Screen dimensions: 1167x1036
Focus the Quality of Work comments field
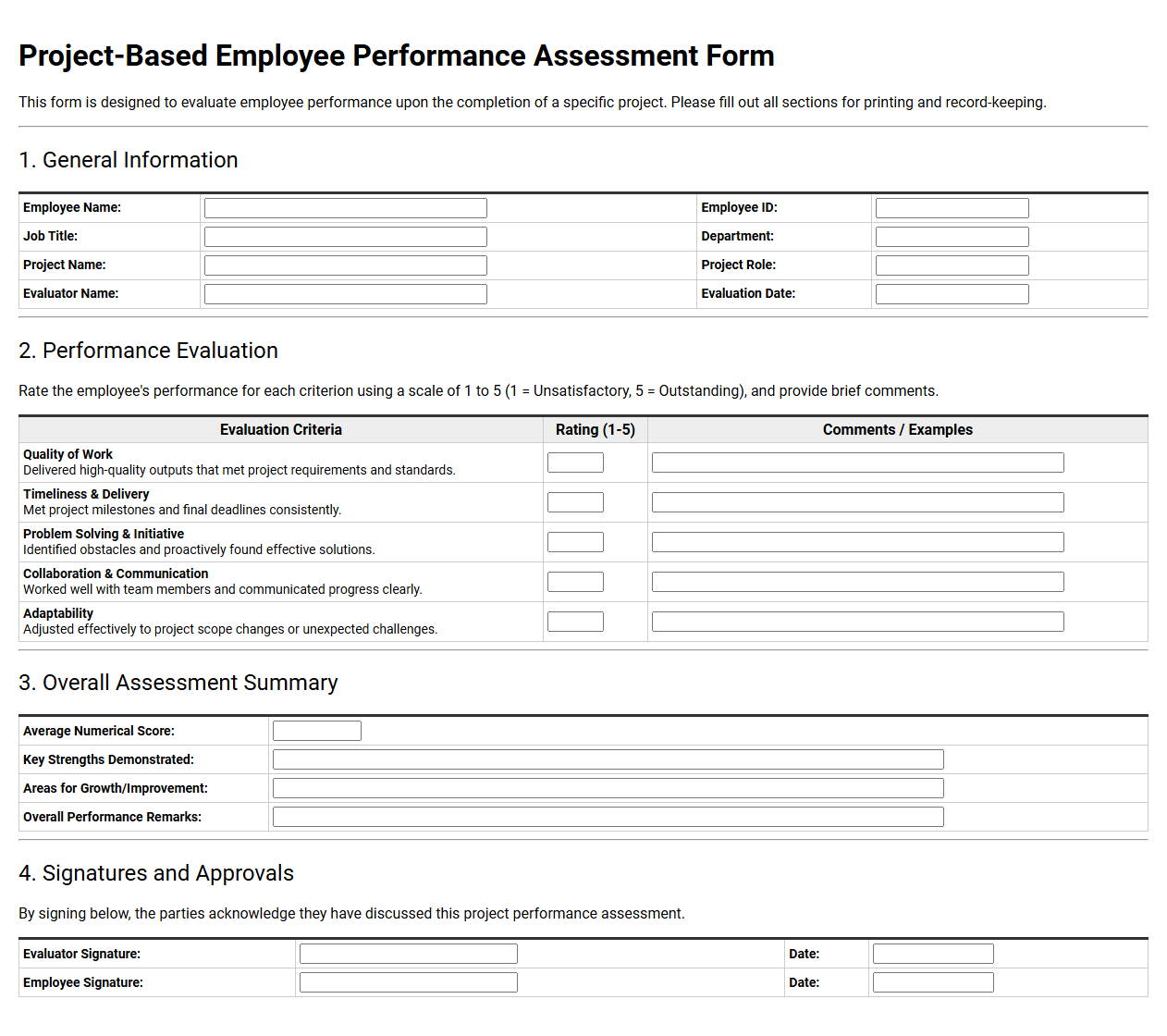(x=857, y=462)
